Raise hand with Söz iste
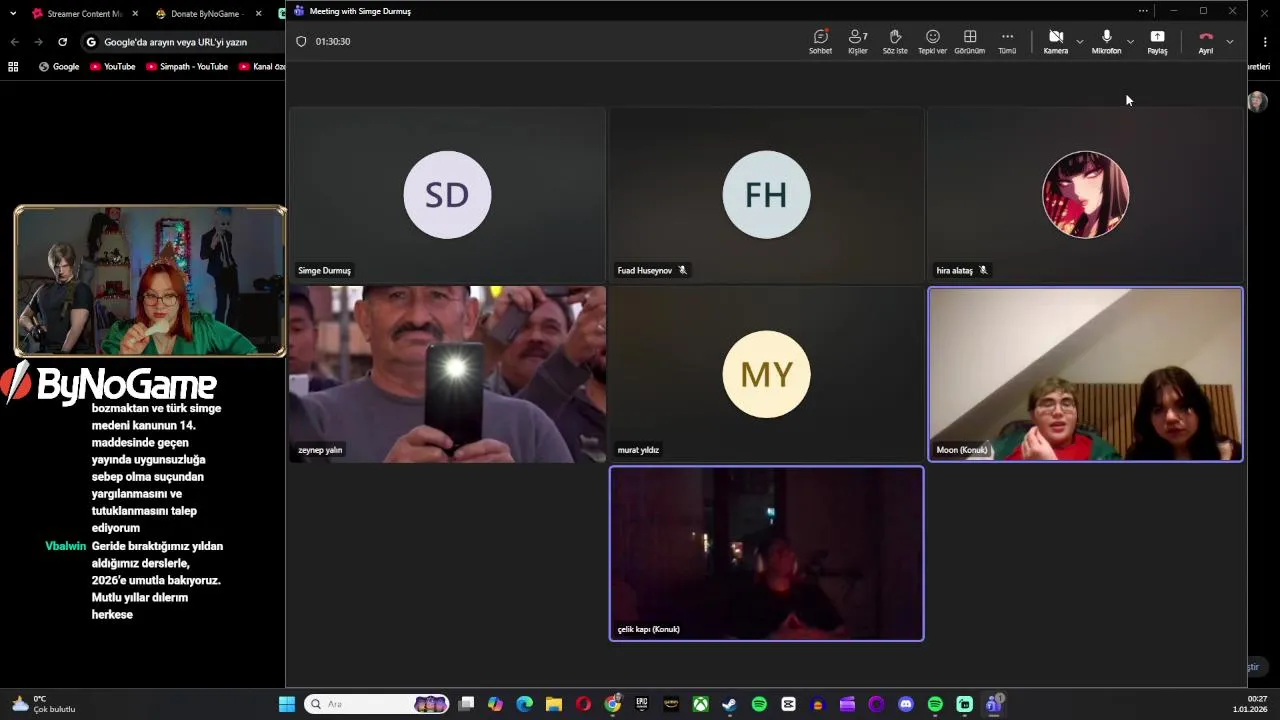1280x720 pixels. tap(895, 42)
